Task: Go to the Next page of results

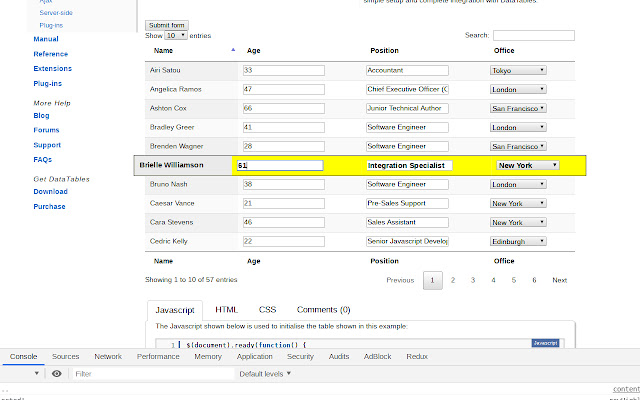Action: pyautogui.click(x=560, y=280)
